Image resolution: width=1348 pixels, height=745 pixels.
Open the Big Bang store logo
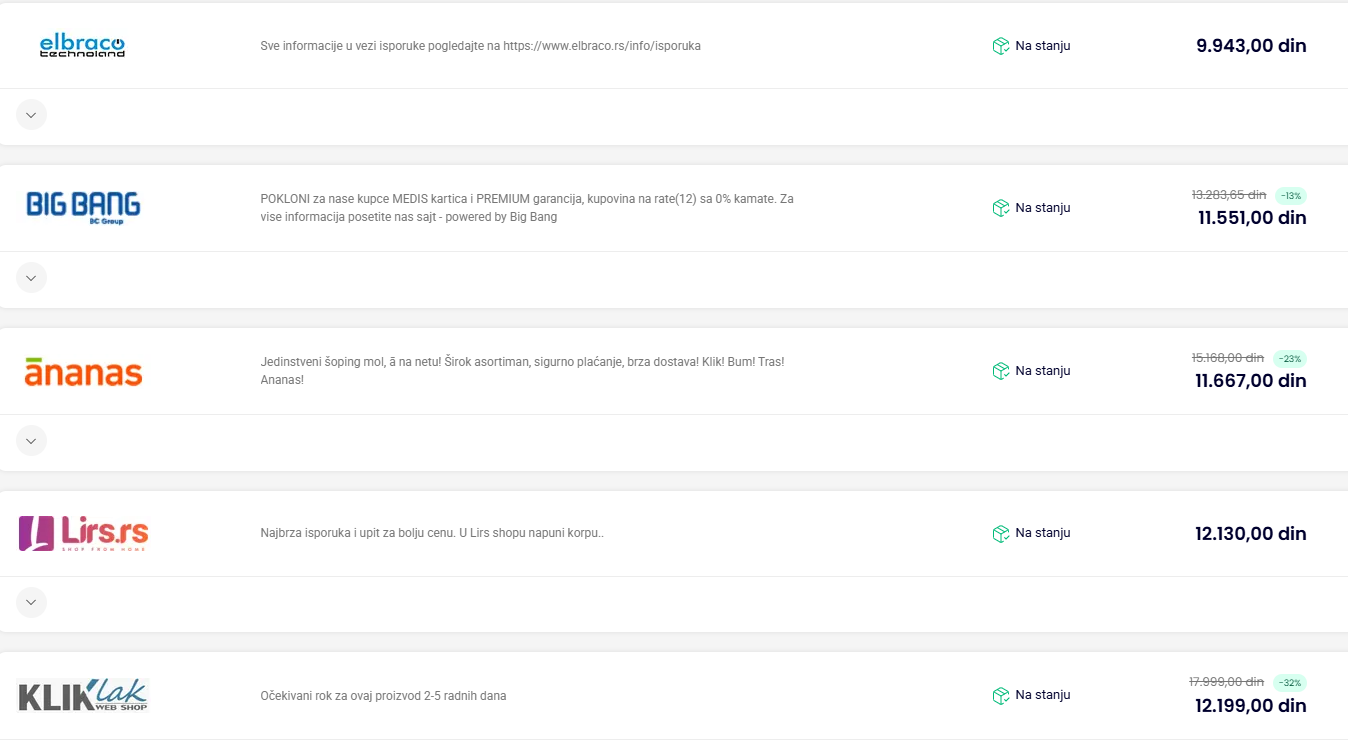click(83, 207)
